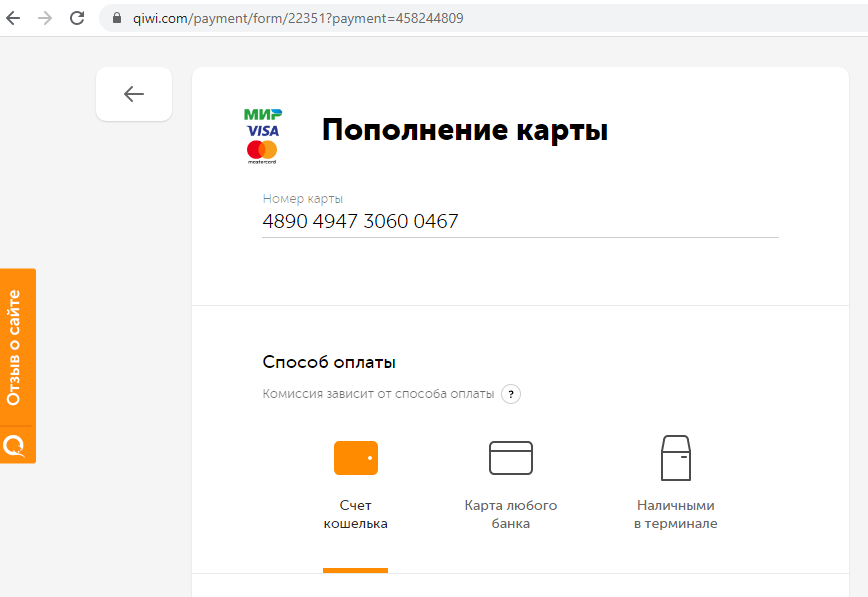868x597 pixels.
Task: Click the VISA logo
Action: pyautogui.click(x=262, y=131)
